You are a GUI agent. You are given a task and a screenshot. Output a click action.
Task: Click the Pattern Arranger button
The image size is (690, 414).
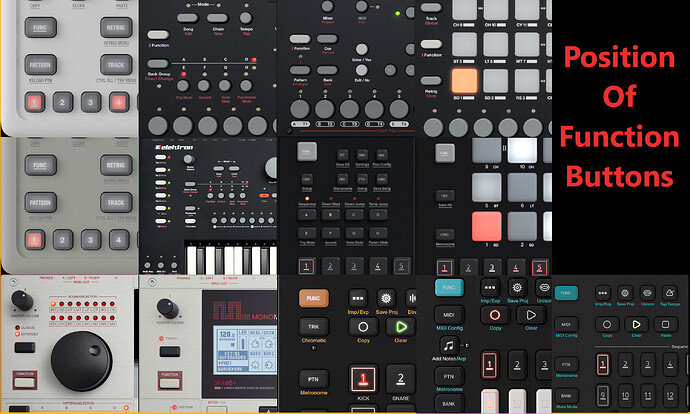[x=300, y=70]
